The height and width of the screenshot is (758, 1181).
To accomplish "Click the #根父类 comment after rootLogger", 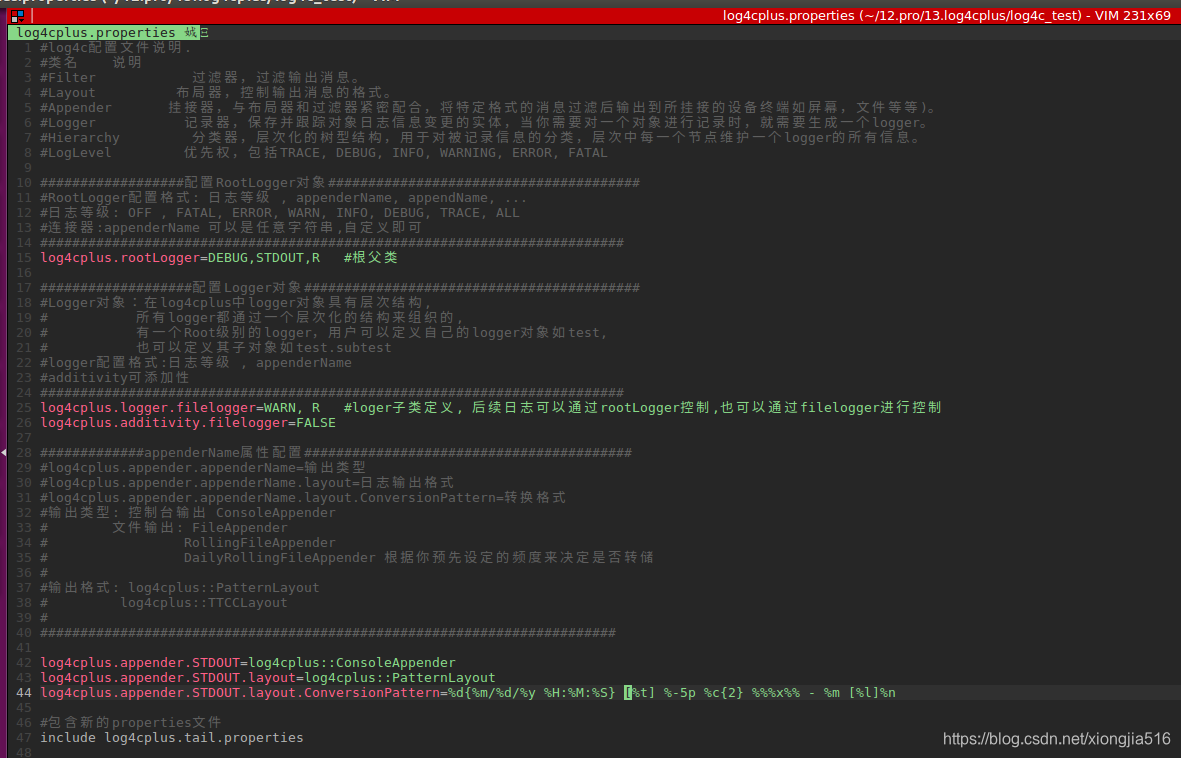I will point(370,257).
